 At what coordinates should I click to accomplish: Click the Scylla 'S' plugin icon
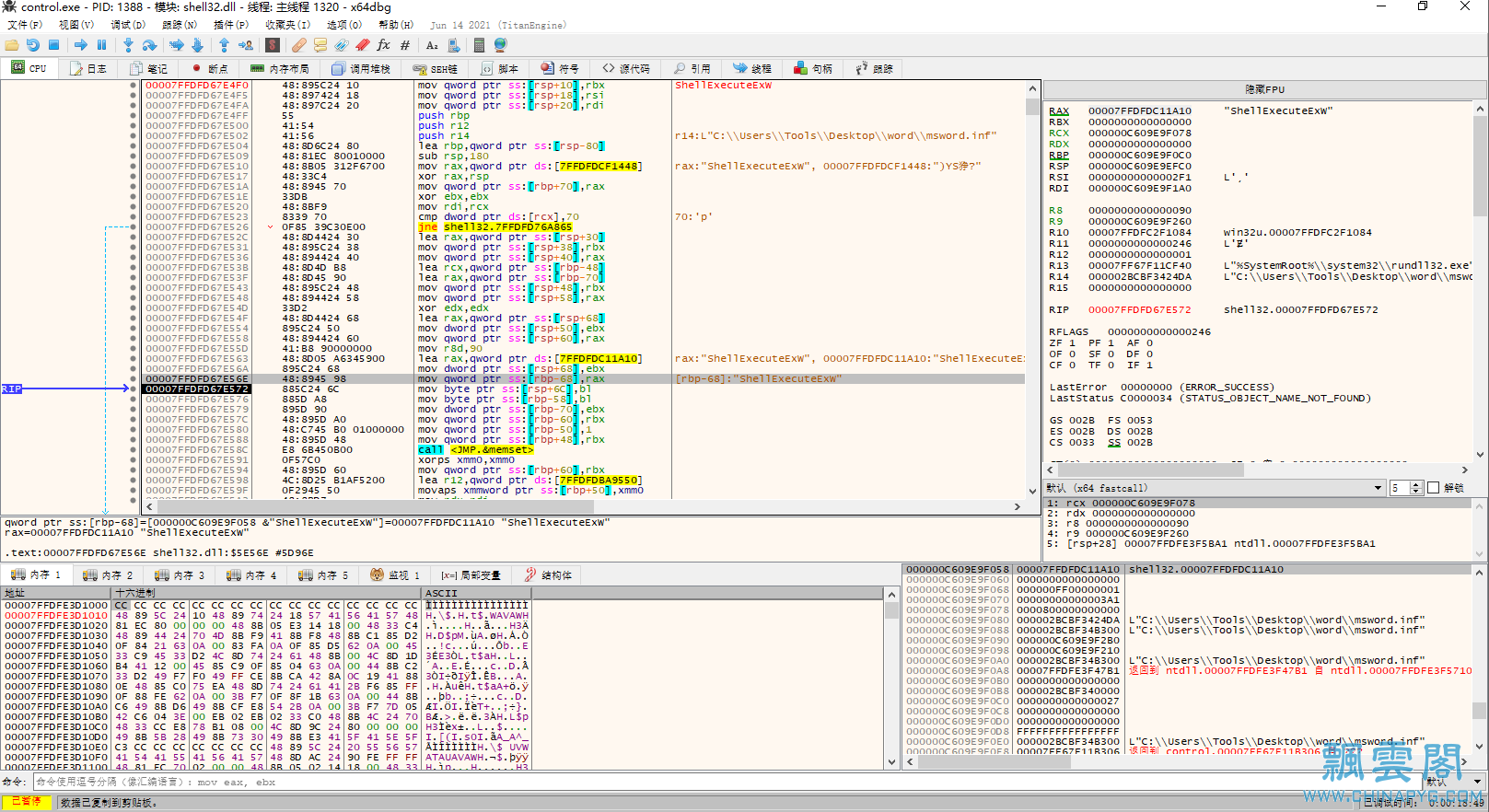click(x=273, y=44)
